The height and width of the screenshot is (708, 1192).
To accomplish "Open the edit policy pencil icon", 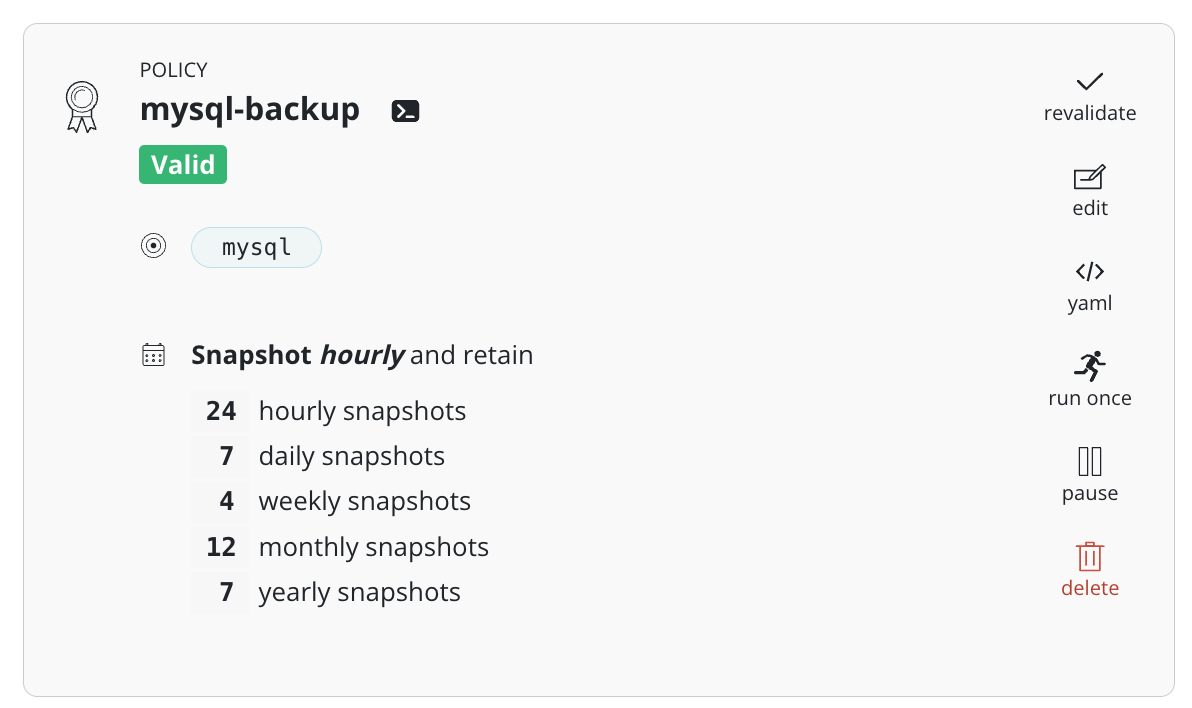I will tap(1089, 178).
